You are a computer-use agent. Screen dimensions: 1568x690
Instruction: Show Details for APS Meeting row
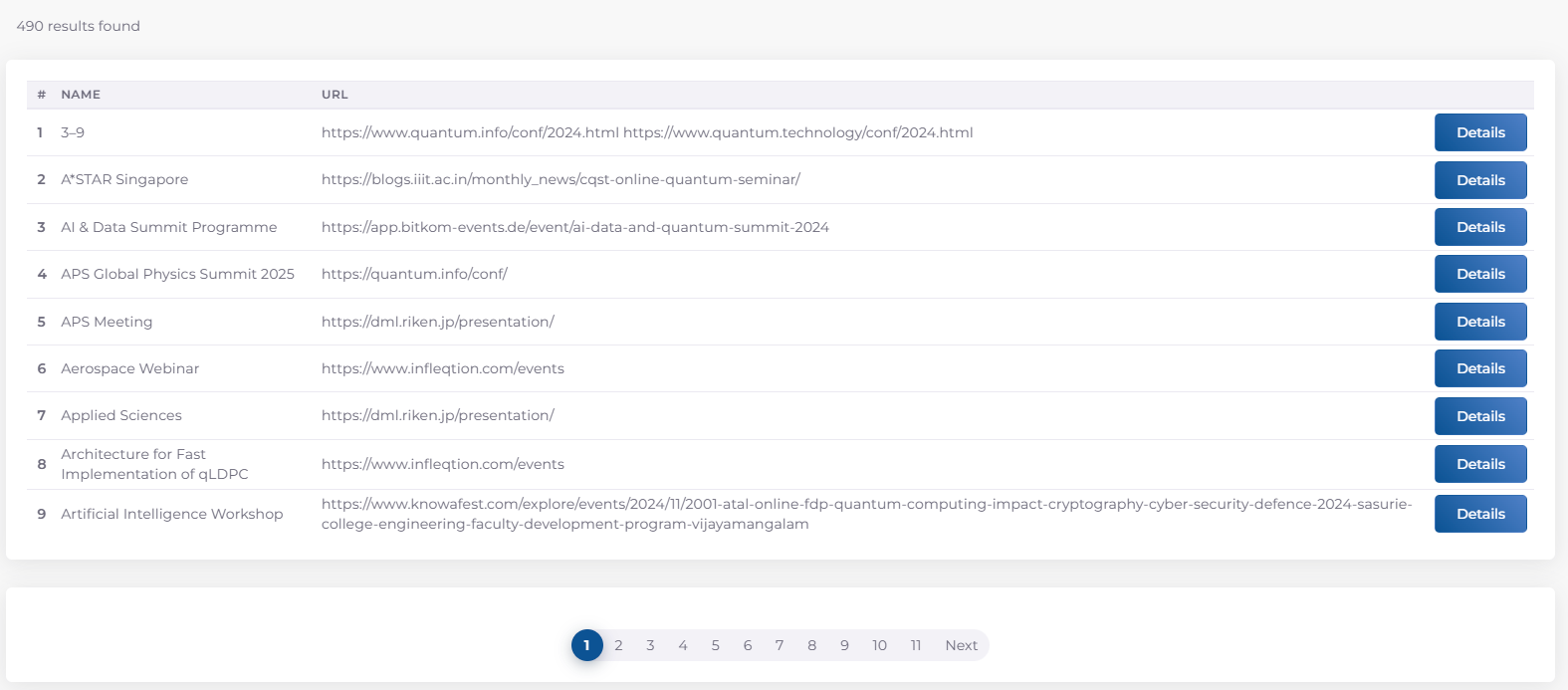(x=1479, y=322)
